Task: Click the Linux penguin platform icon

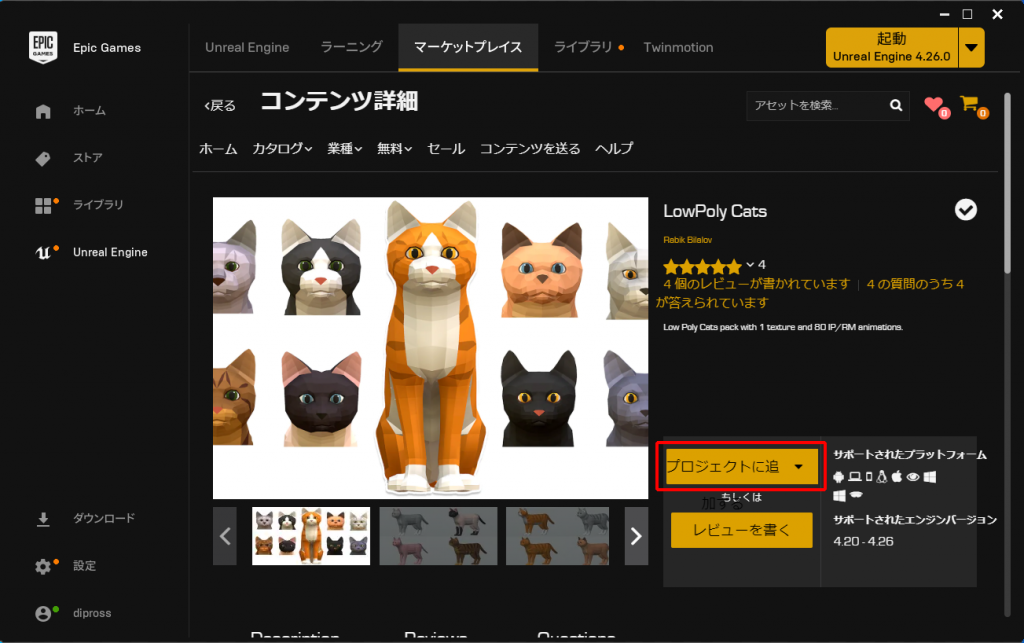Action: click(882, 477)
